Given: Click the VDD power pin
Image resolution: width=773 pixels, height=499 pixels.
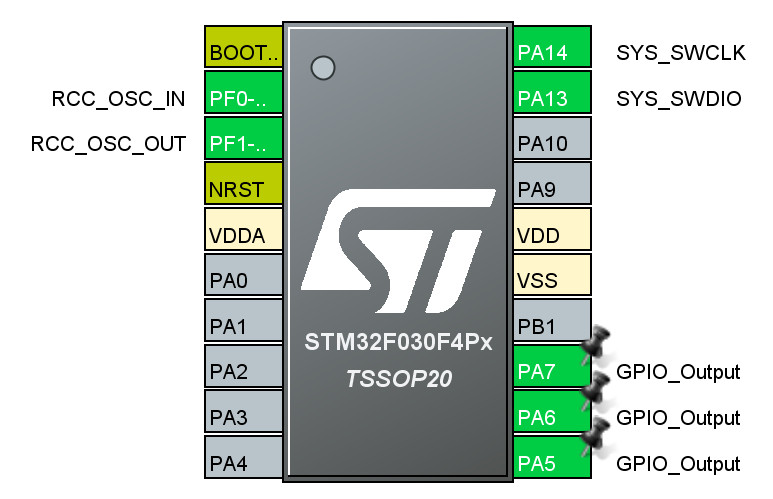Looking at the screenshot, I should (552, 229).
